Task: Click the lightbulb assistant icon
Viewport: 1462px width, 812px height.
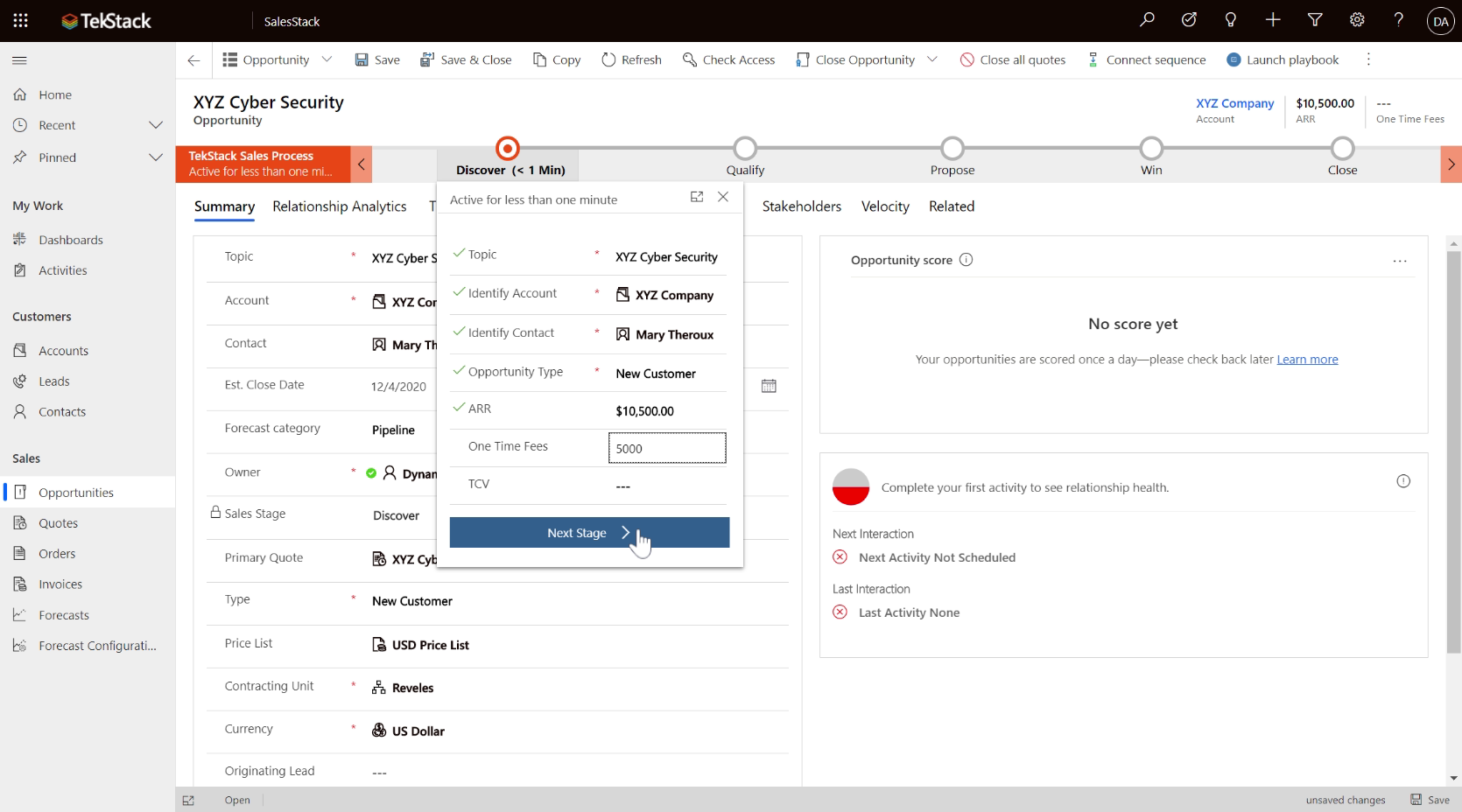Action: pyautogui.click(x=1231, y=20)
